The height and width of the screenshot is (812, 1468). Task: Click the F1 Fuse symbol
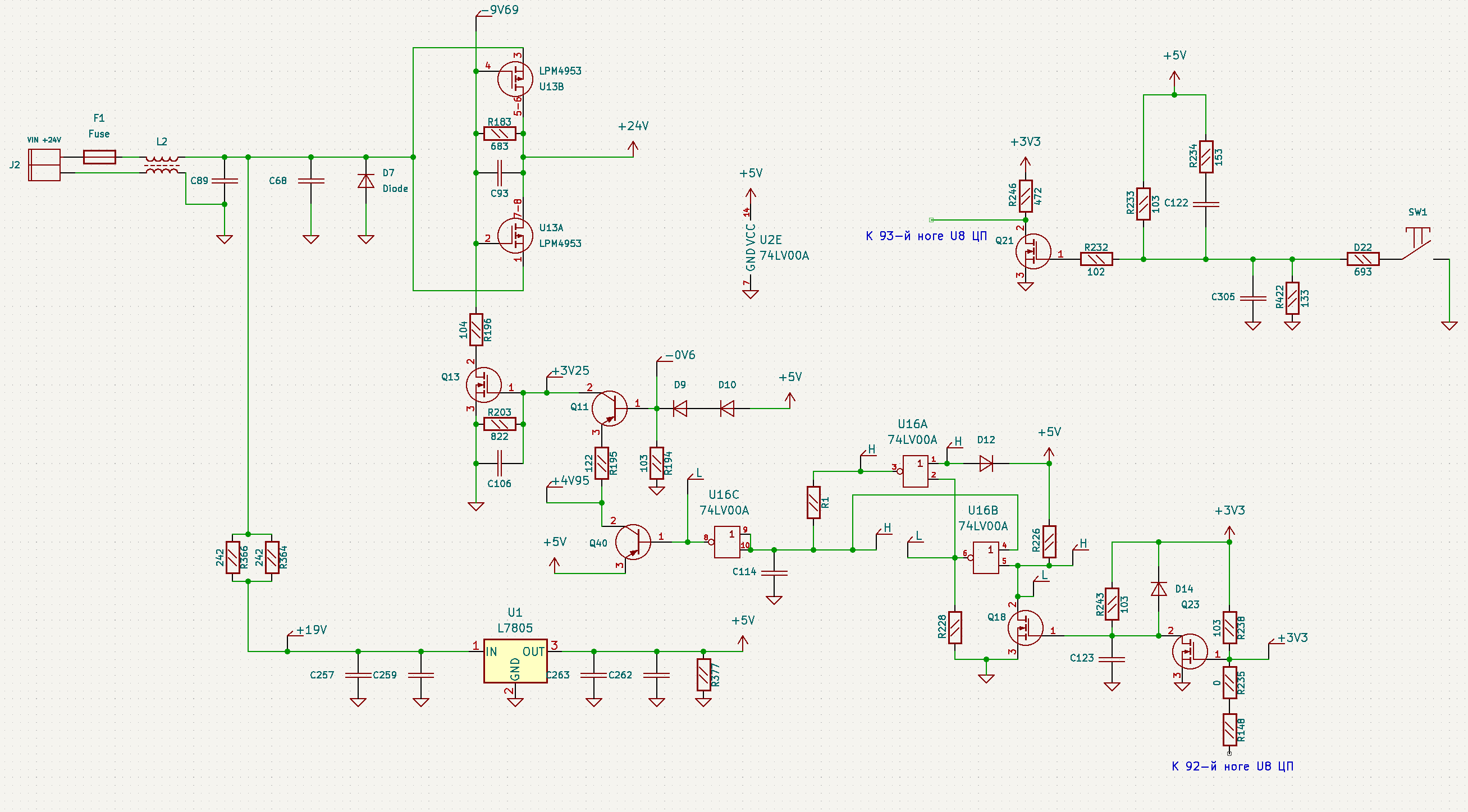click(x=100, y=157)
